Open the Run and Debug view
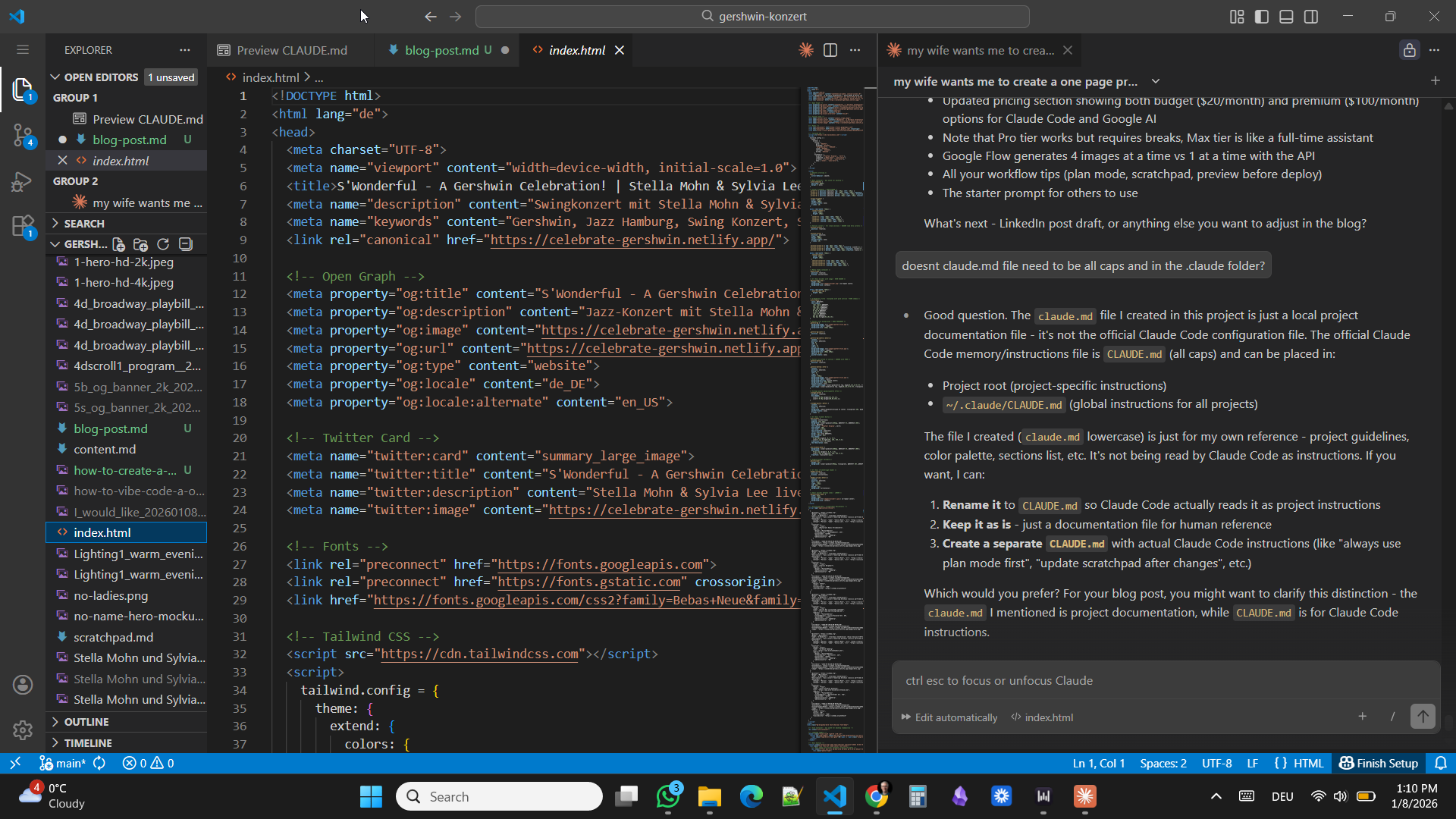This screenshot has height=819, width=1456. point(23,182)
